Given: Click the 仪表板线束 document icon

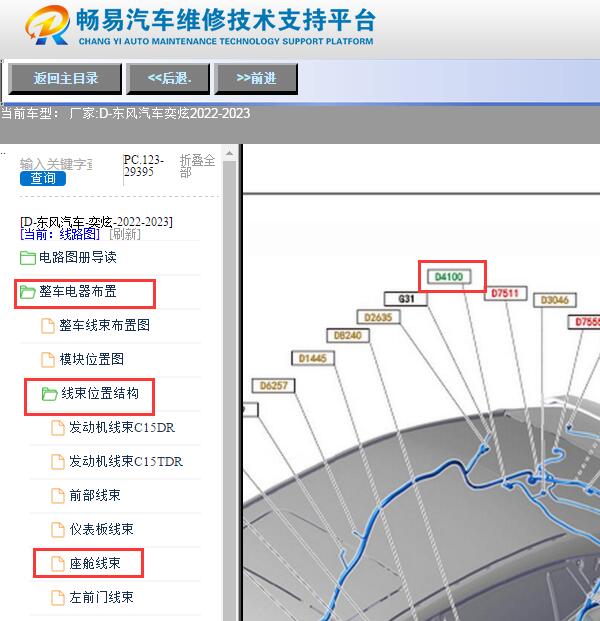Looking at the screenshot, I should [x=58, y=530].
